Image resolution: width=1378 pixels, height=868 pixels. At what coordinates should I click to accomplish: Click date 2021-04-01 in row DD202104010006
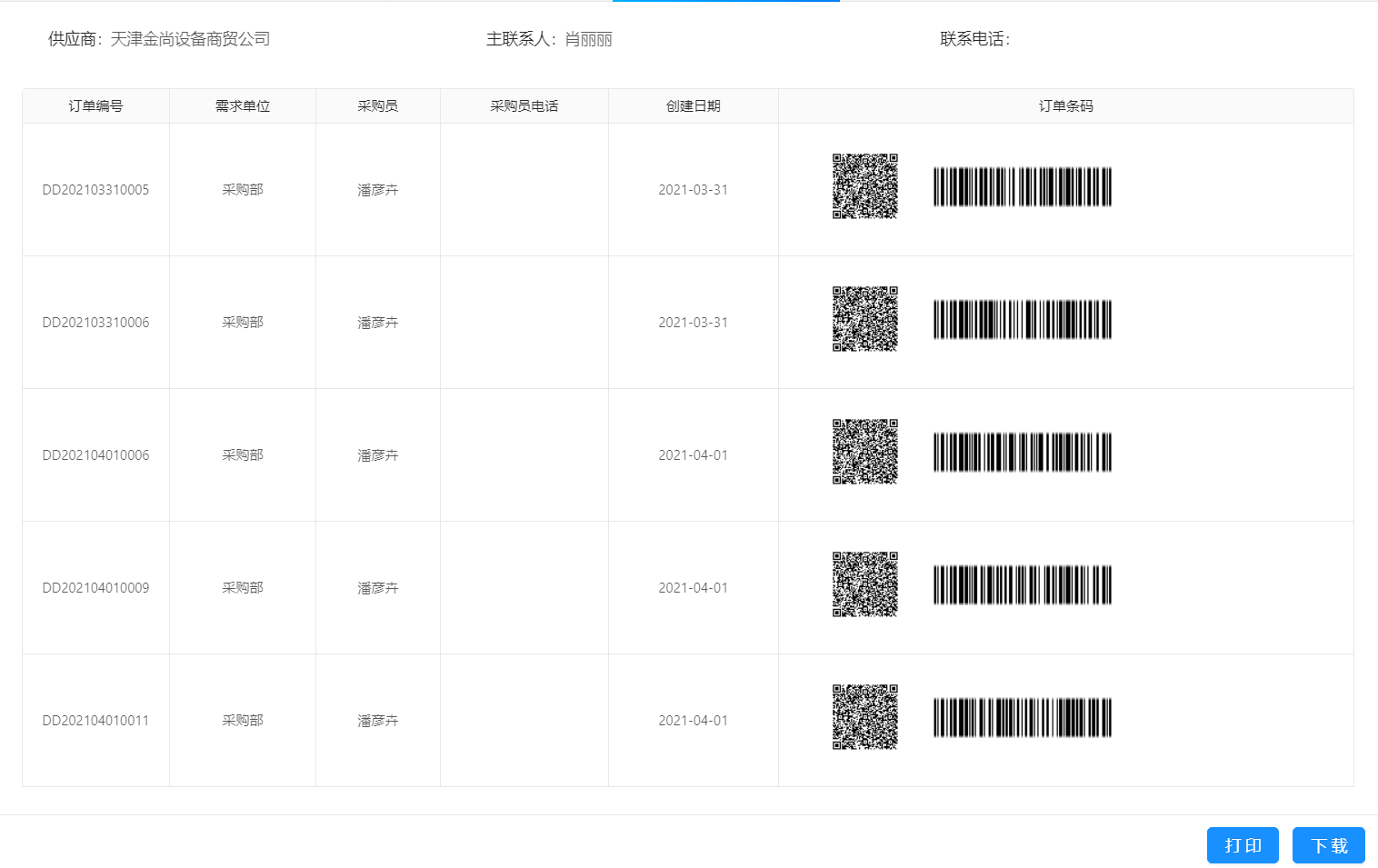(x=694, y=455)
